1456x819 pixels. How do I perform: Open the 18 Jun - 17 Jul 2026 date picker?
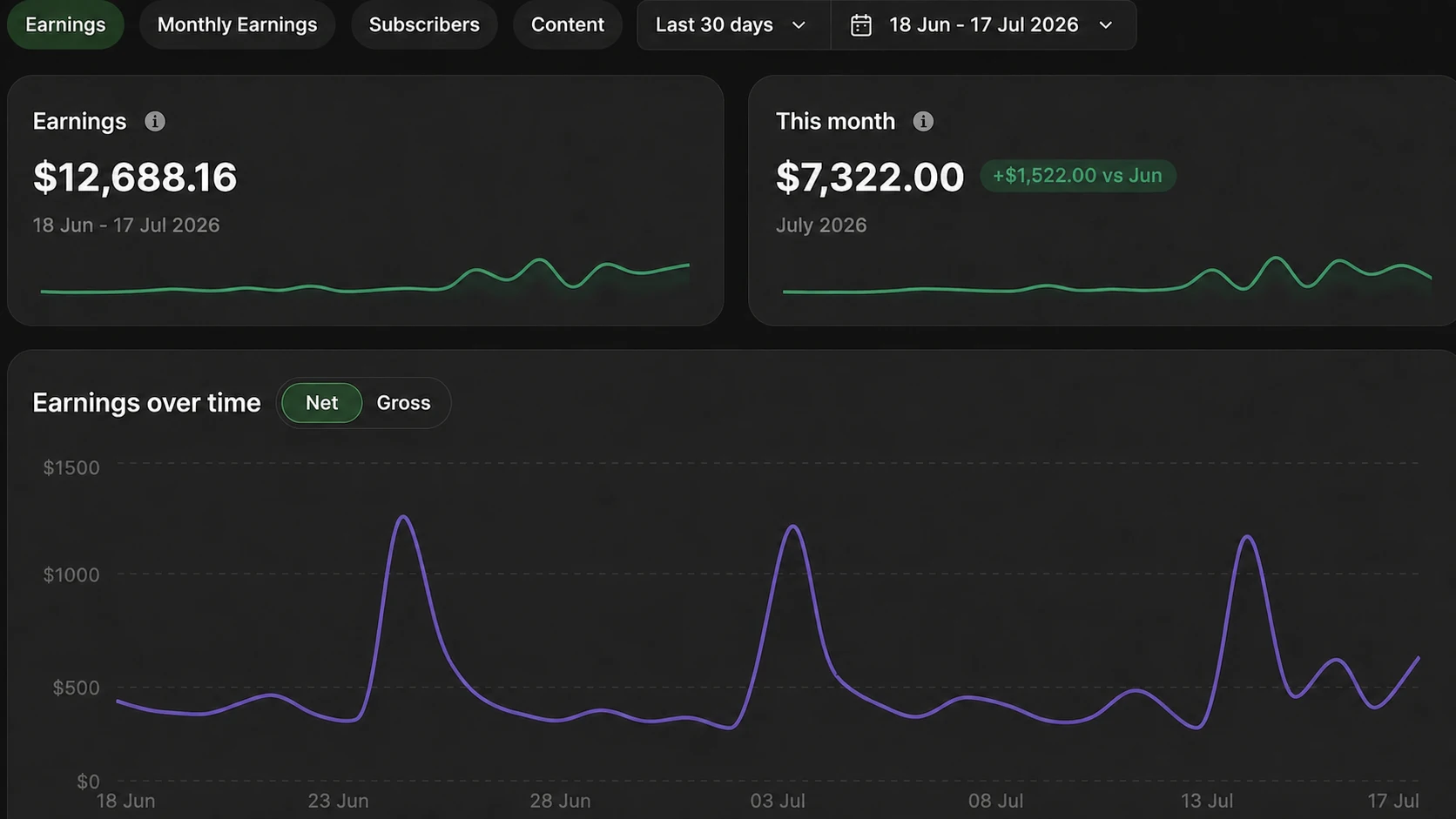coord(983,24)
